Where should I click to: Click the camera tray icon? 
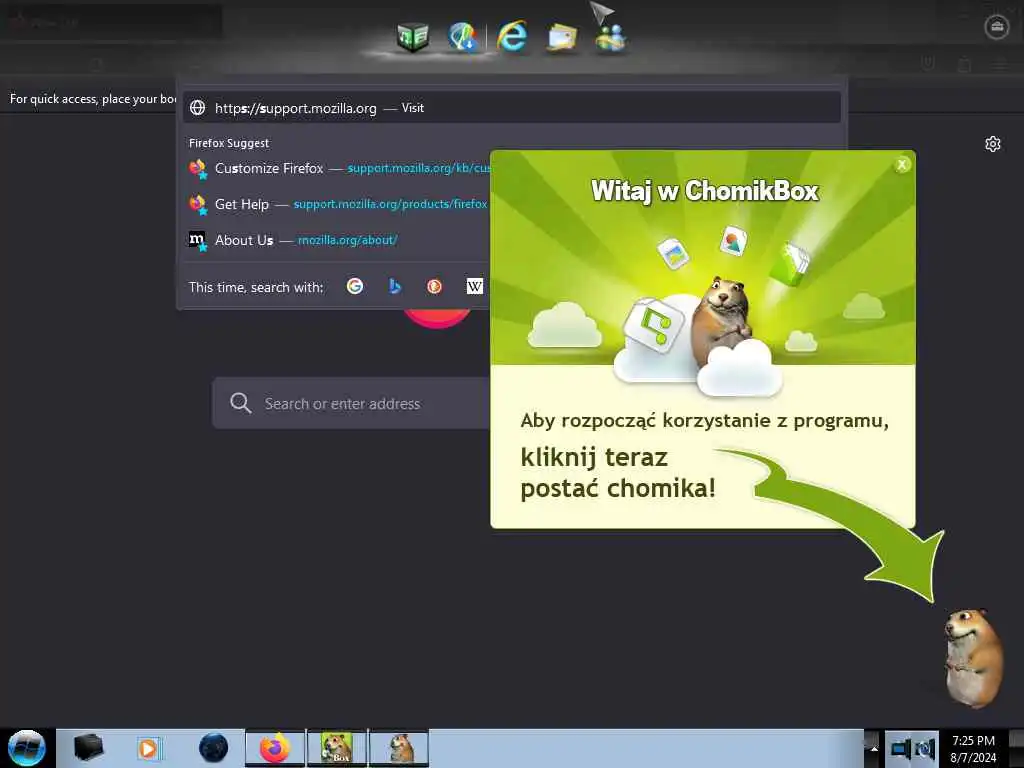(925, 748)
